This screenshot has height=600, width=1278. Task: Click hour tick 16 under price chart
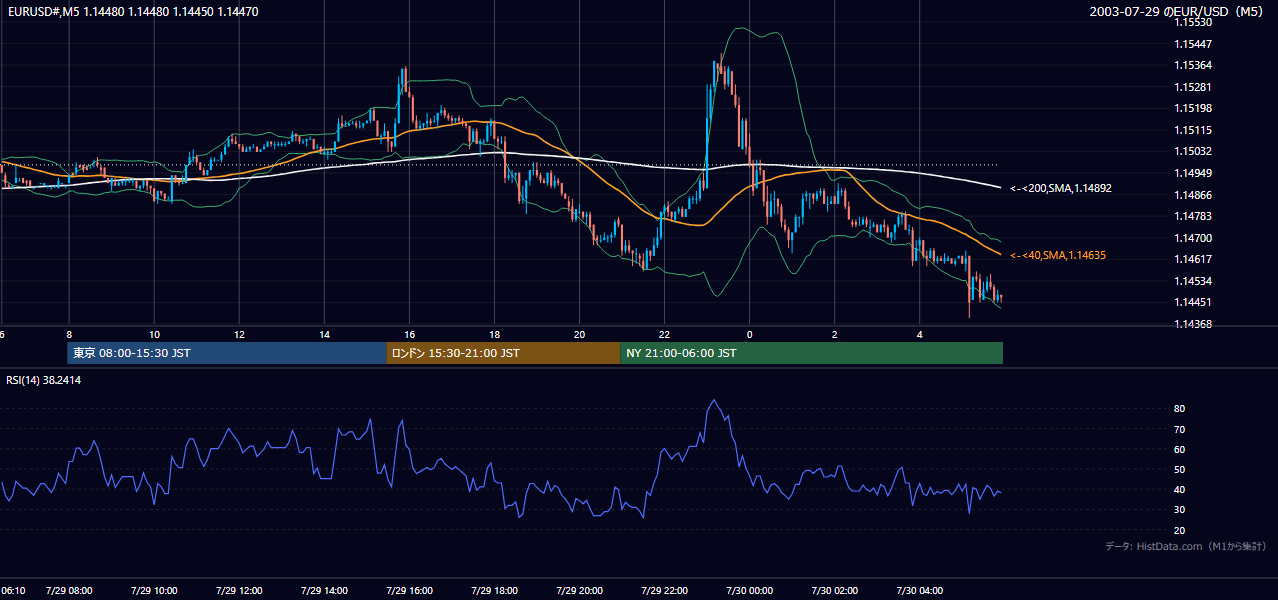409,334
